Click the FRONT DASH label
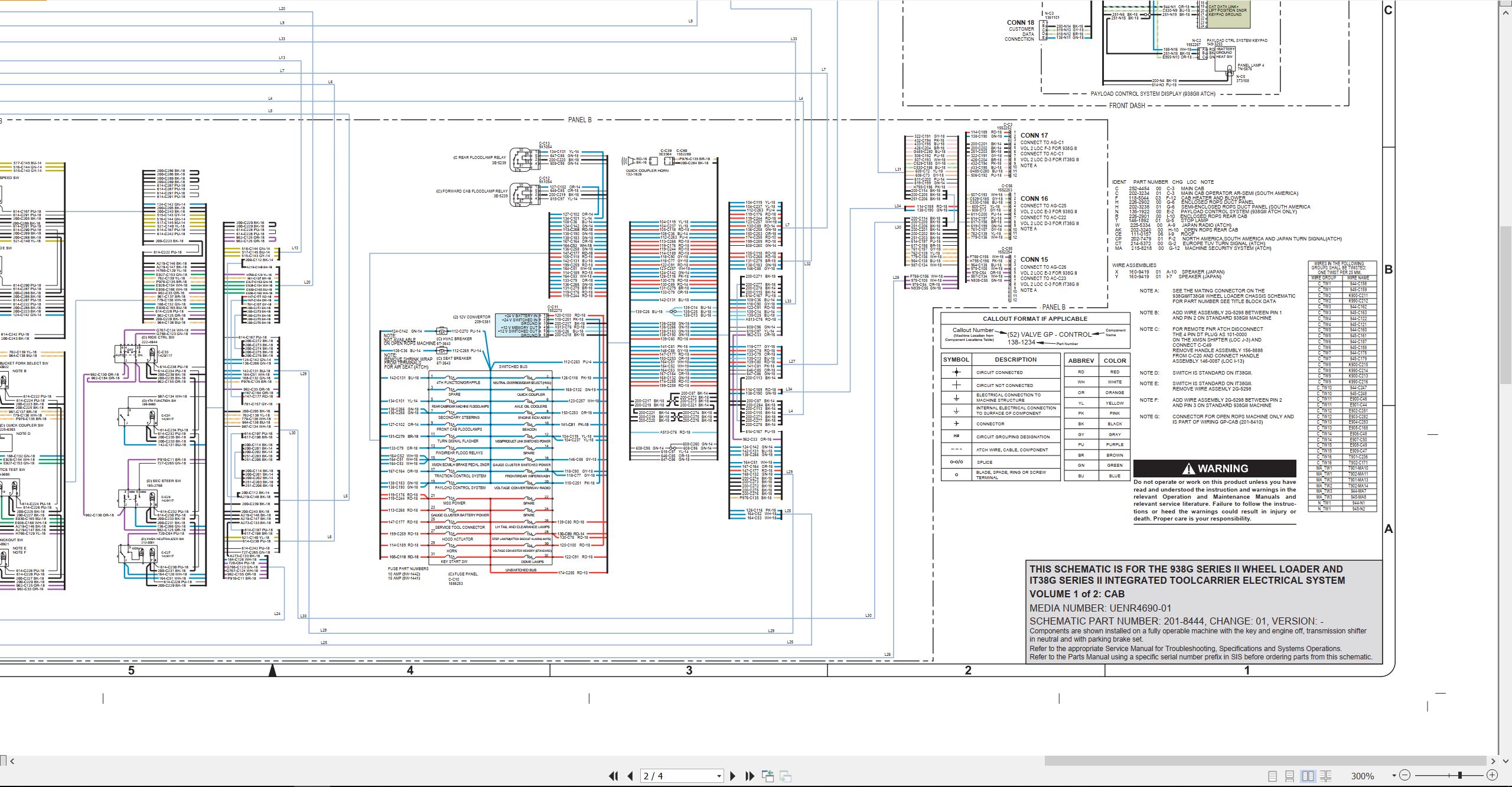The width and height of the screenshot is (1512, 787). [1127, 106]
